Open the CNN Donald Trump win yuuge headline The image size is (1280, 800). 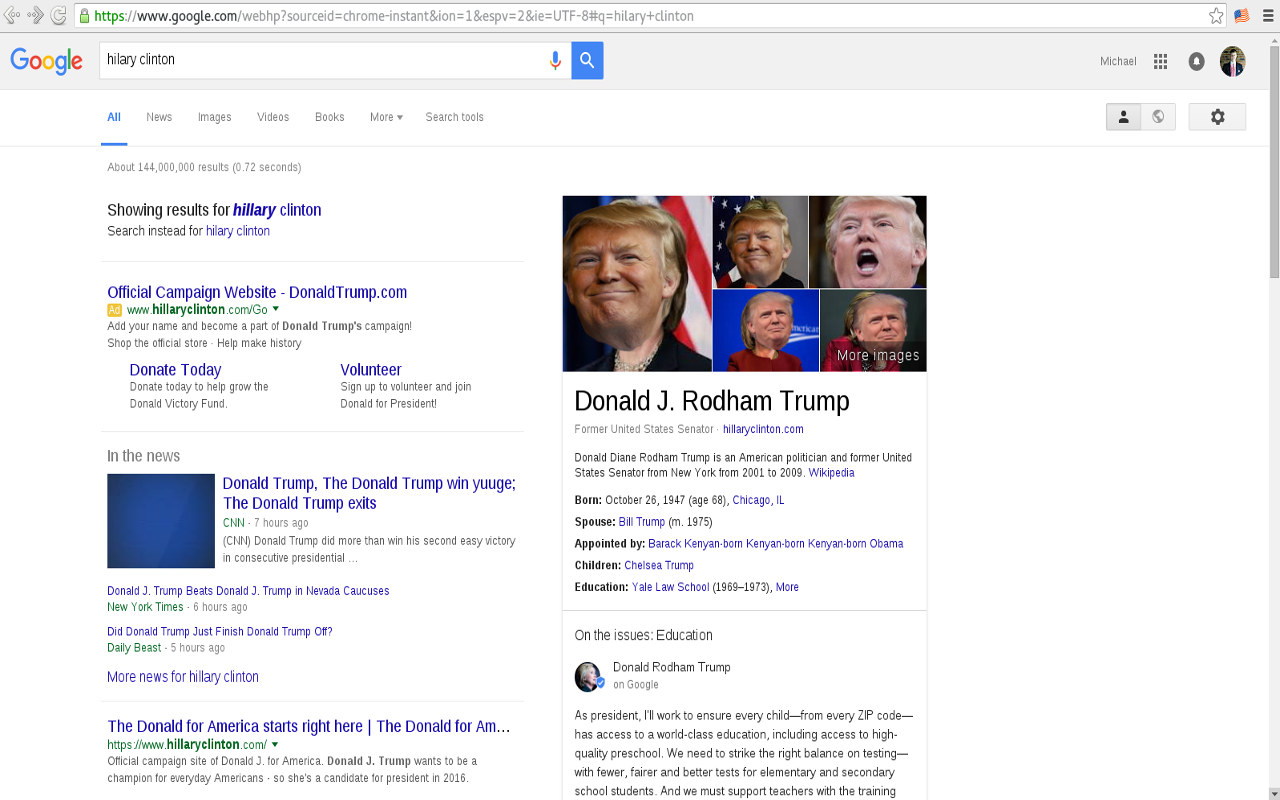click(x=369, y=493)
